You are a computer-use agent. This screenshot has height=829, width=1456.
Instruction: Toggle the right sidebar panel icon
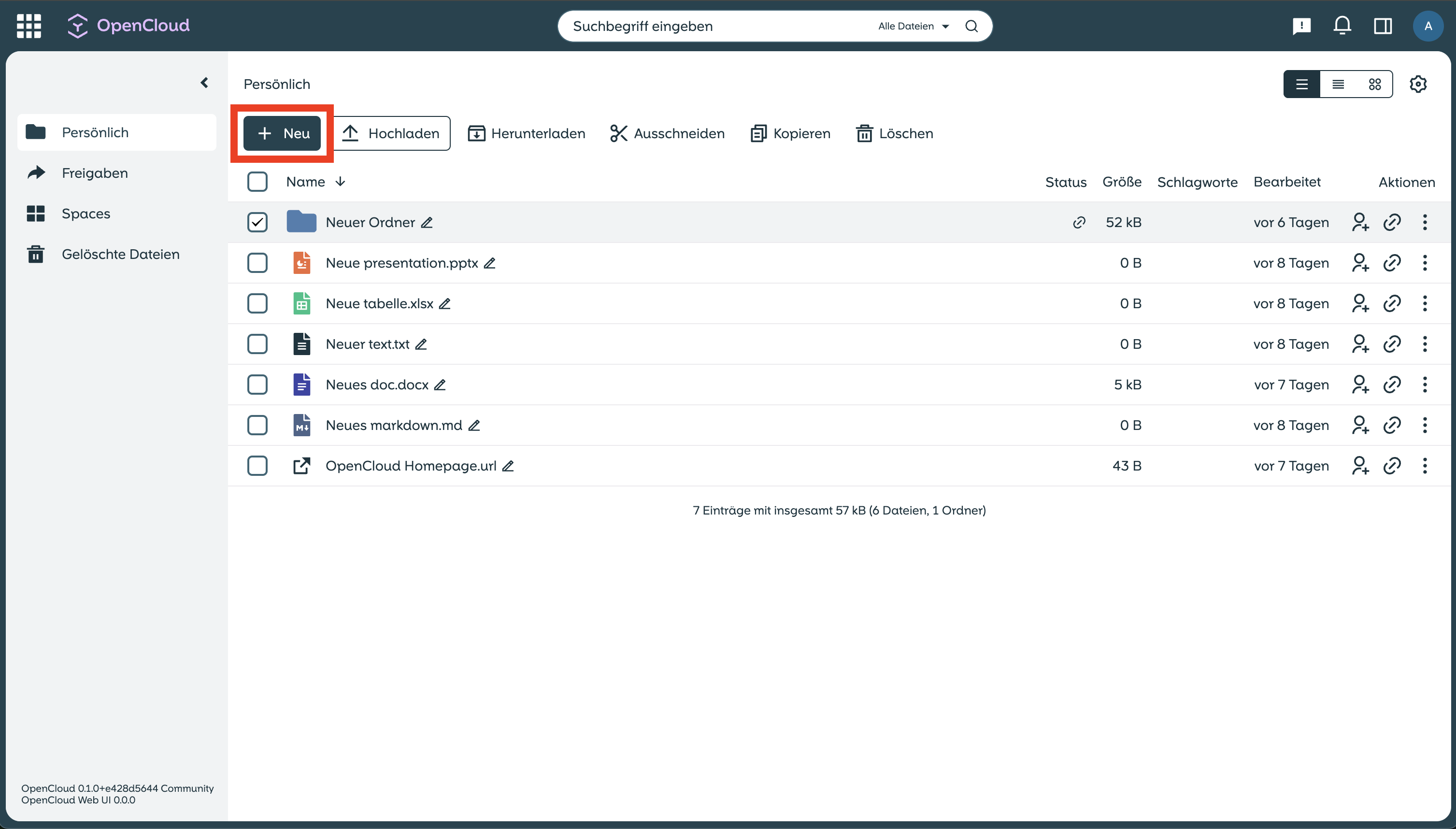(x=1383, y=26)
